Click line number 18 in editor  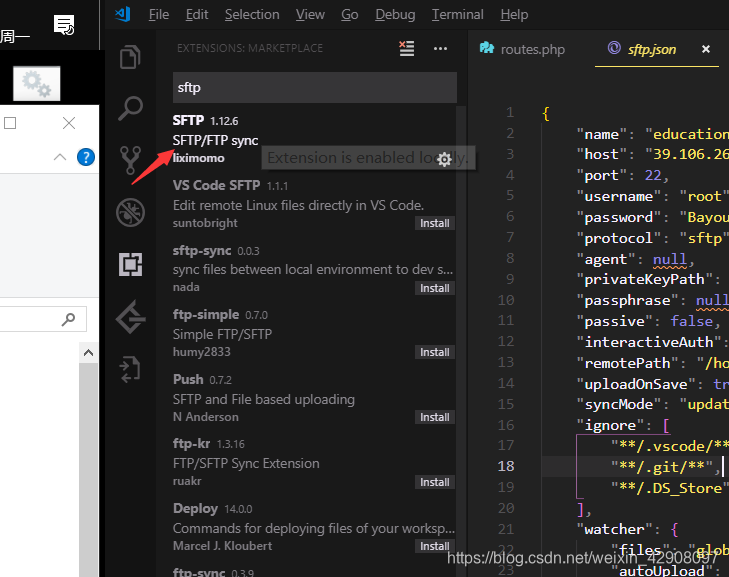(506, 466)
